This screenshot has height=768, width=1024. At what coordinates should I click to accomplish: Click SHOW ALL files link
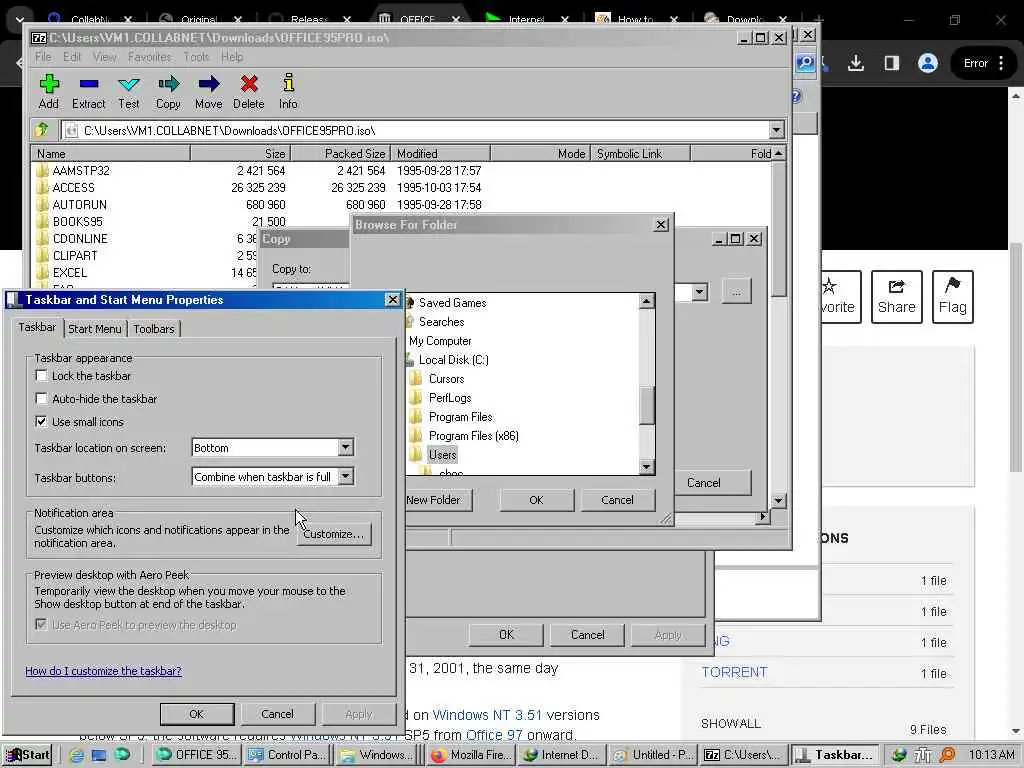pos(730,724)
